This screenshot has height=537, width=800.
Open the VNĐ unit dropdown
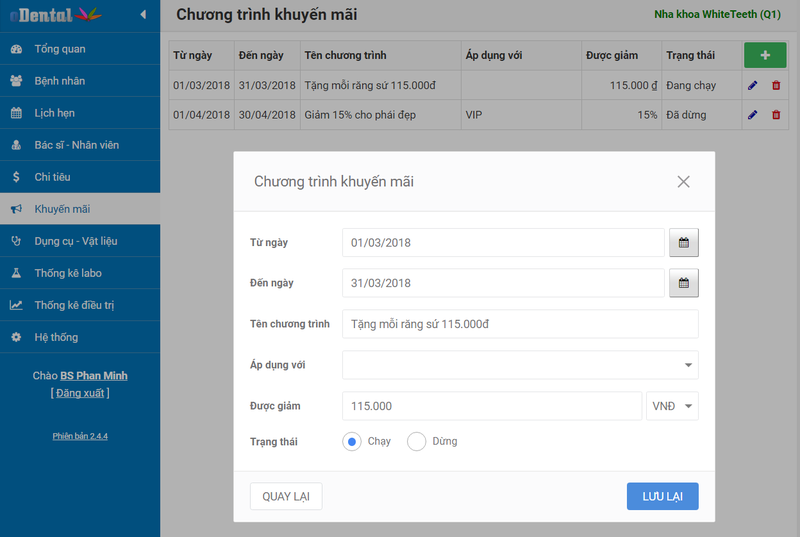point(672,406)
